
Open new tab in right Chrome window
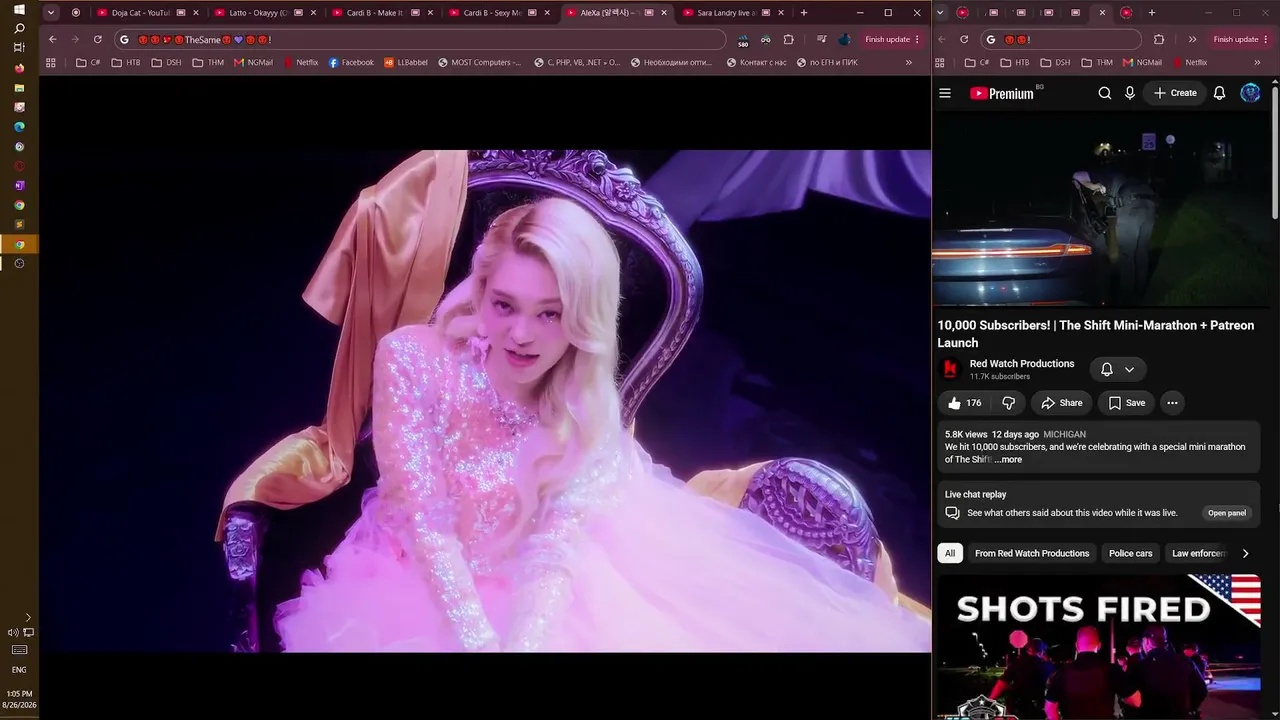click(1152, 13)
